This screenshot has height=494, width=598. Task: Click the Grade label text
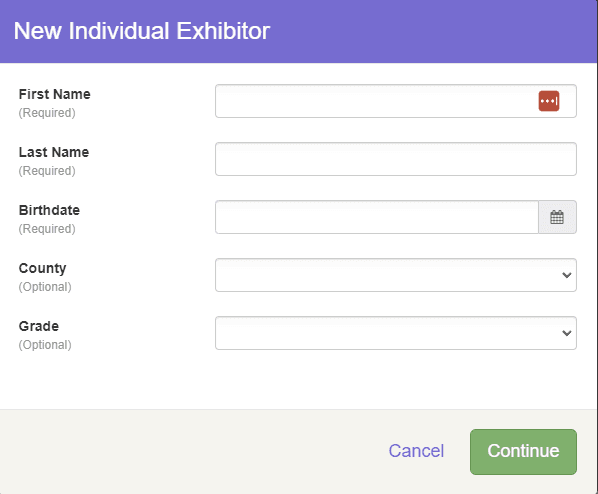39,326
